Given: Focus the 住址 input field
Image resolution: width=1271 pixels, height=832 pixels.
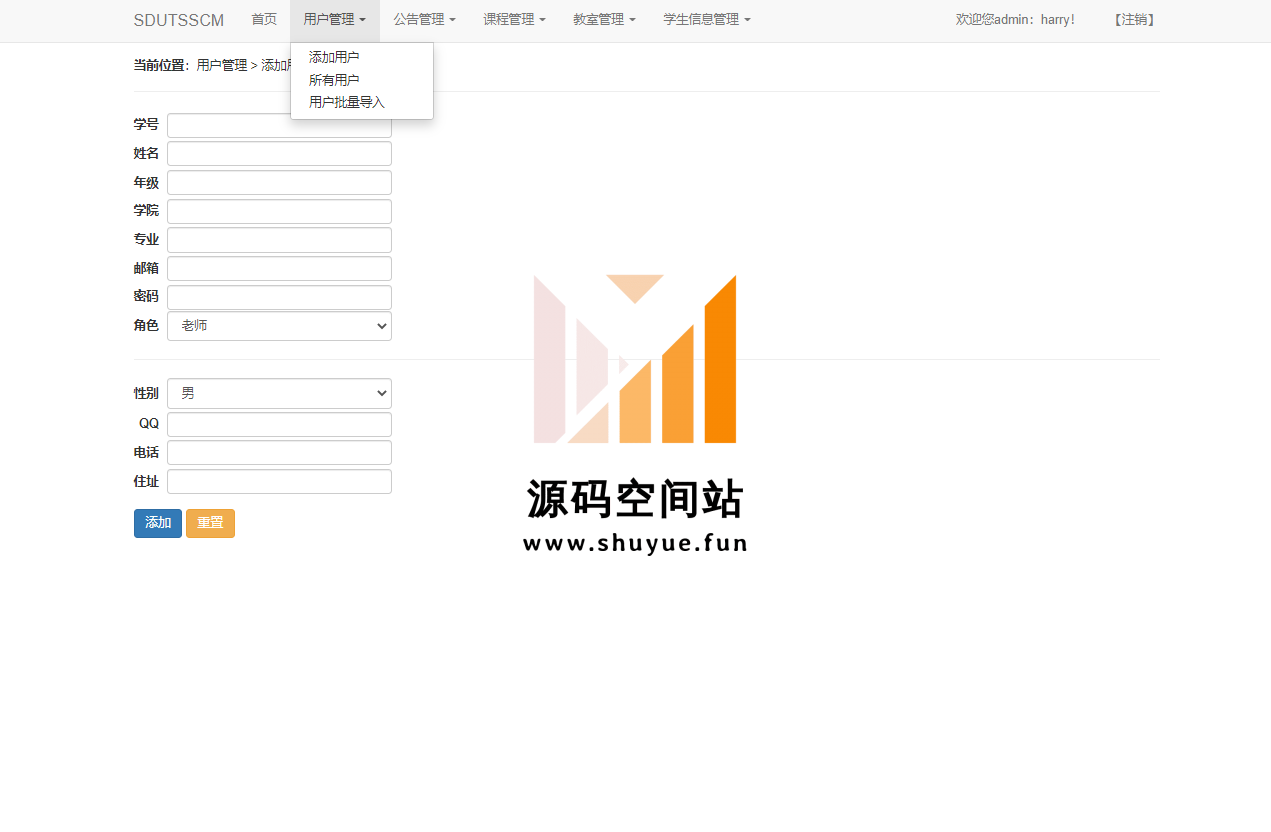Looking at the screenshot, I should pos(279,482).
